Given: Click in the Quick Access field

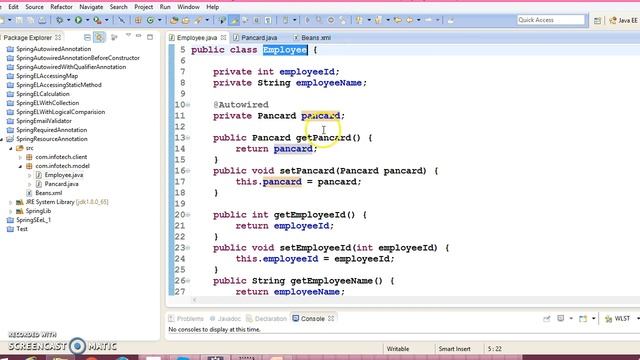Looking at the screenshot, I should (551, 20).
